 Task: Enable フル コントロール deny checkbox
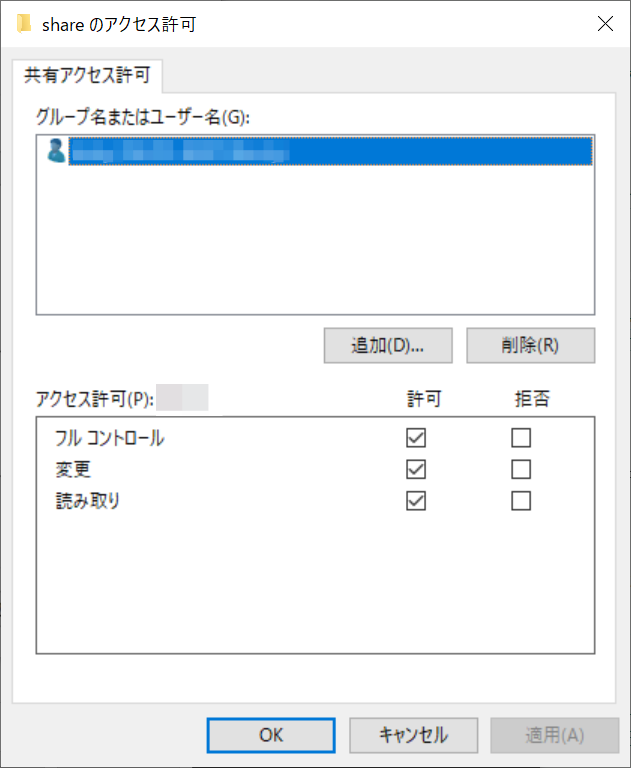click(521, 437)
